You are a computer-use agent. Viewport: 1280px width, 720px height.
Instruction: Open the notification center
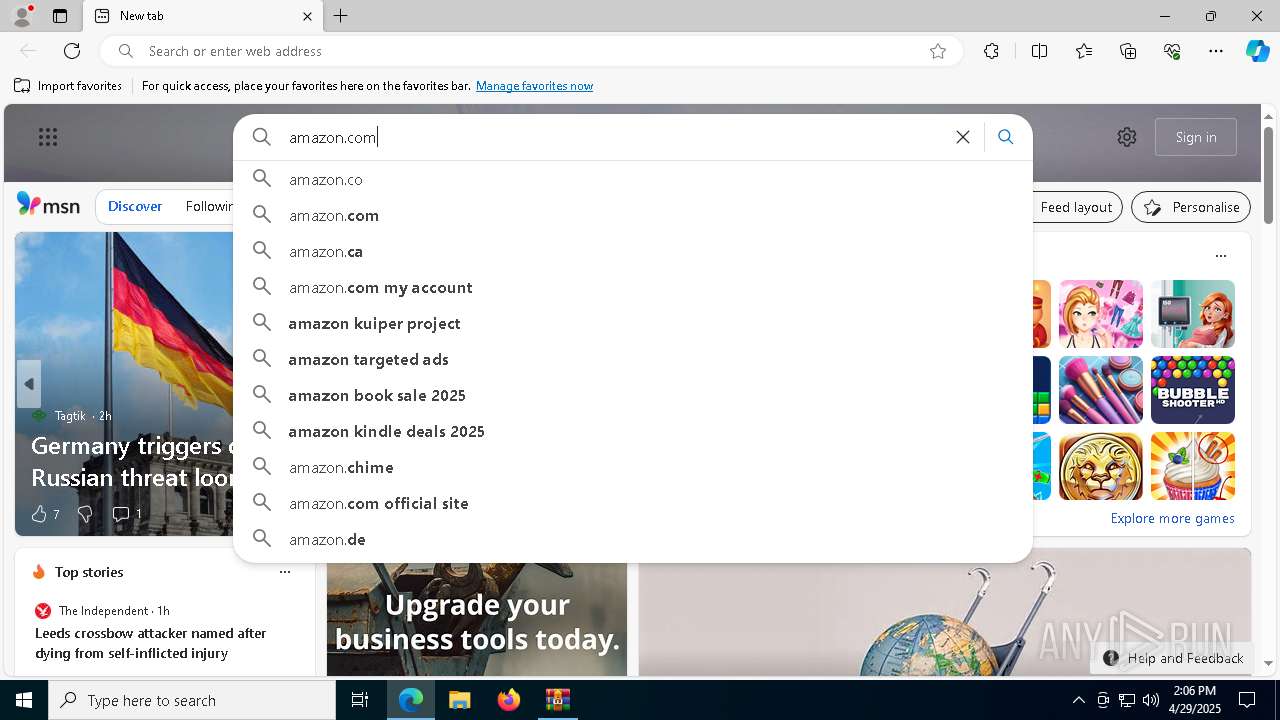coord(1247,700)
